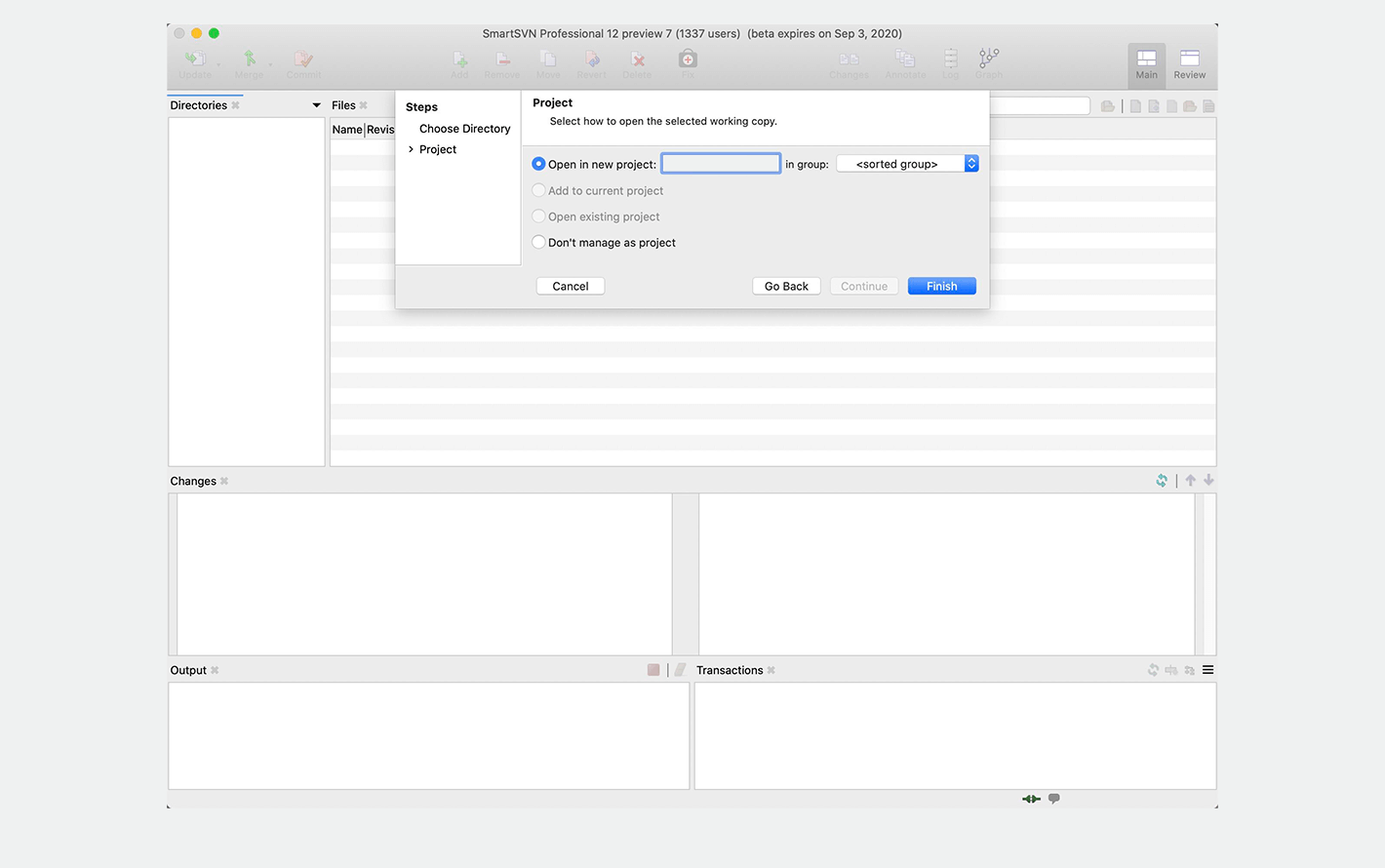Click the Cancel button in the dialog
1385x868 pixels.
point(571,286)
